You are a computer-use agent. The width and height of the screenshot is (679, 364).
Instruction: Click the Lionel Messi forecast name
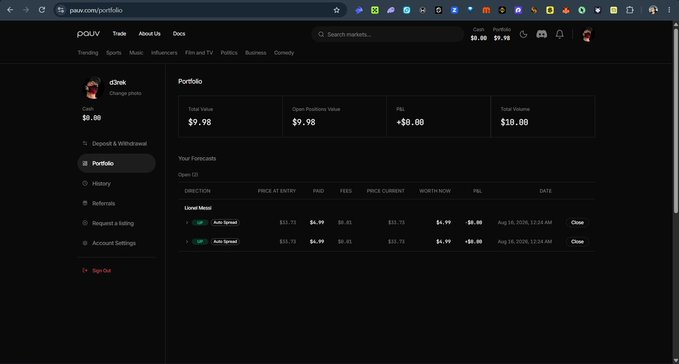point(198,208)
